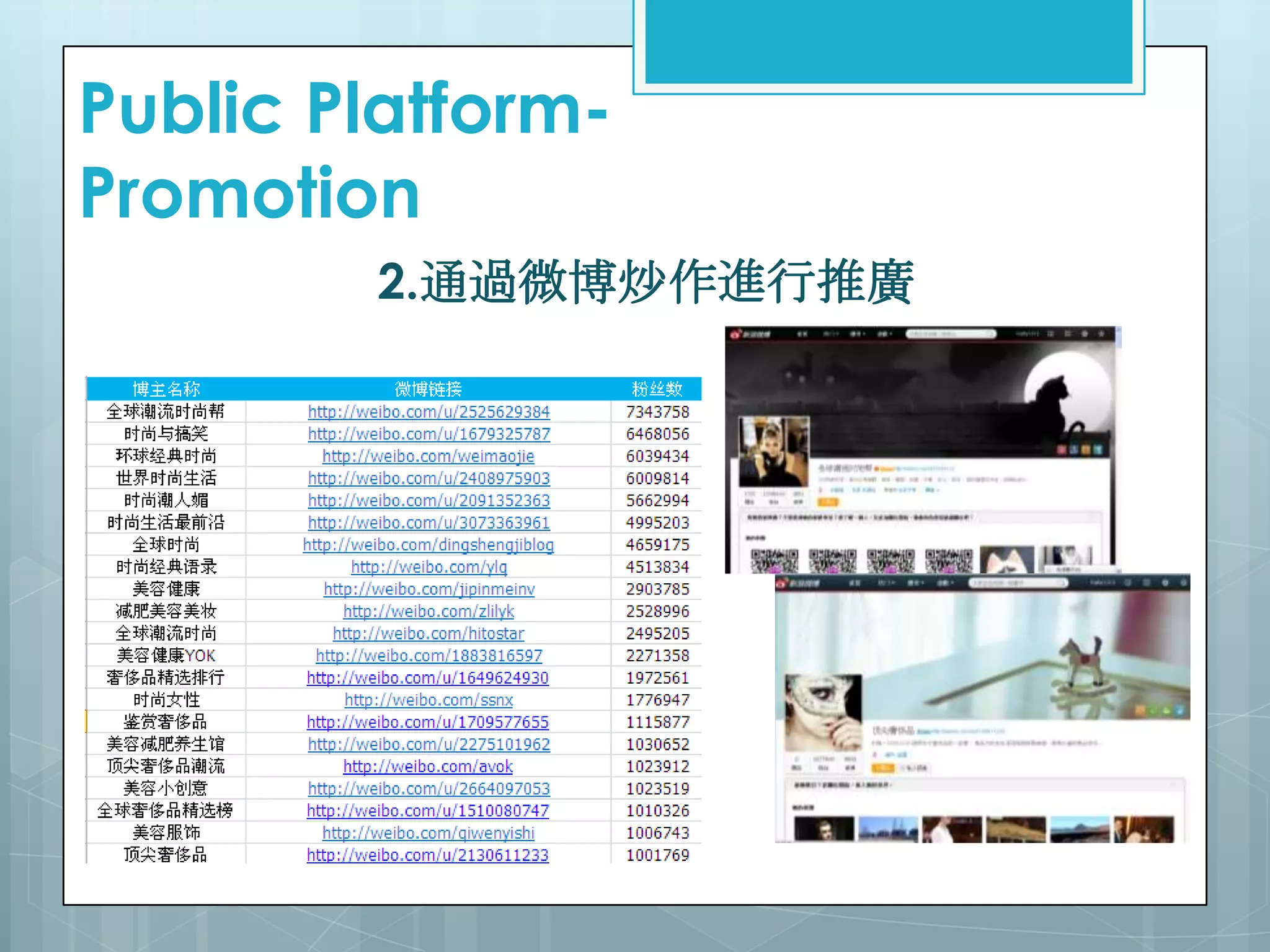
Task: Select blogger name 环球经典时尚
Action: [166, 457]
